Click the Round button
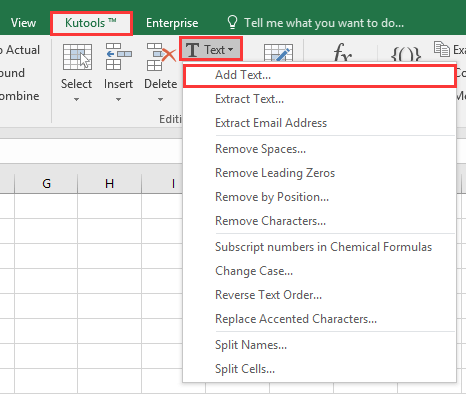 point(12,73)
